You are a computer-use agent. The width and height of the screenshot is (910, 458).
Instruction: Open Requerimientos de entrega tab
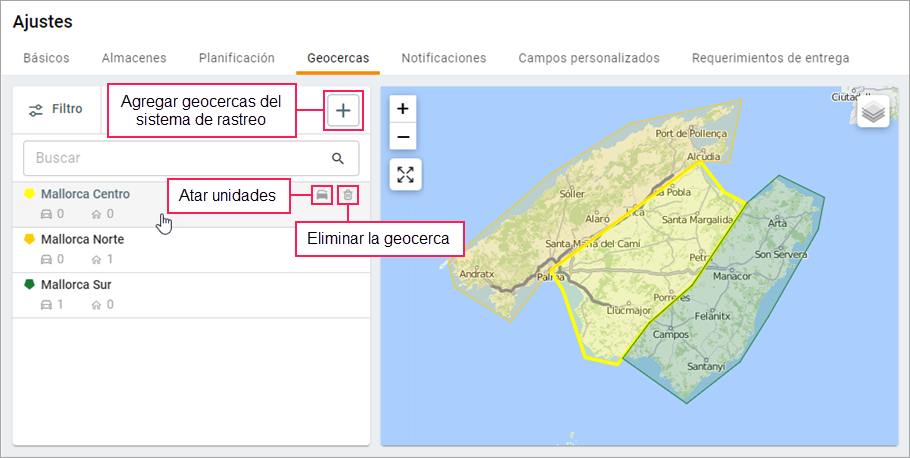pos(770,58)
